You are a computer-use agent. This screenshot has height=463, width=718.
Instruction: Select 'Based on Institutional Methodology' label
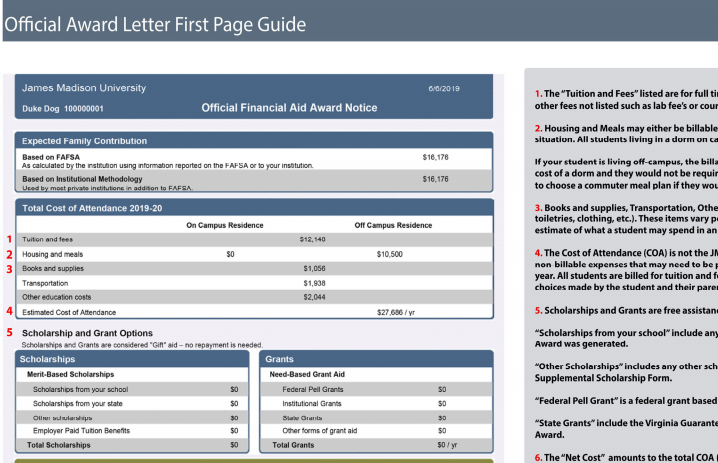[82, 179]
